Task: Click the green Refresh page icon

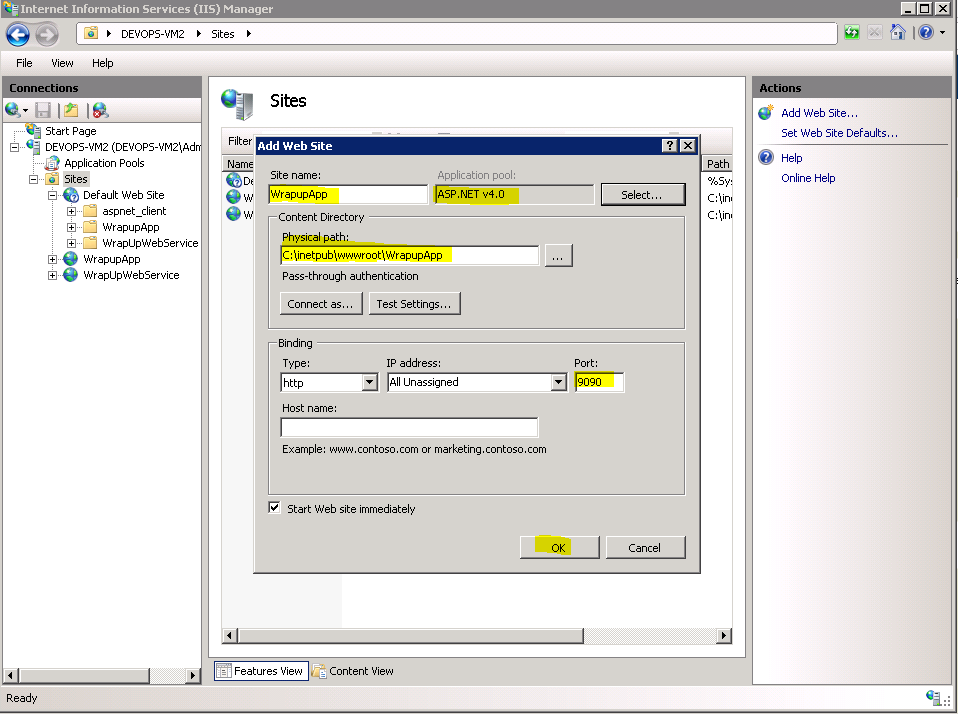Action: 851,33
